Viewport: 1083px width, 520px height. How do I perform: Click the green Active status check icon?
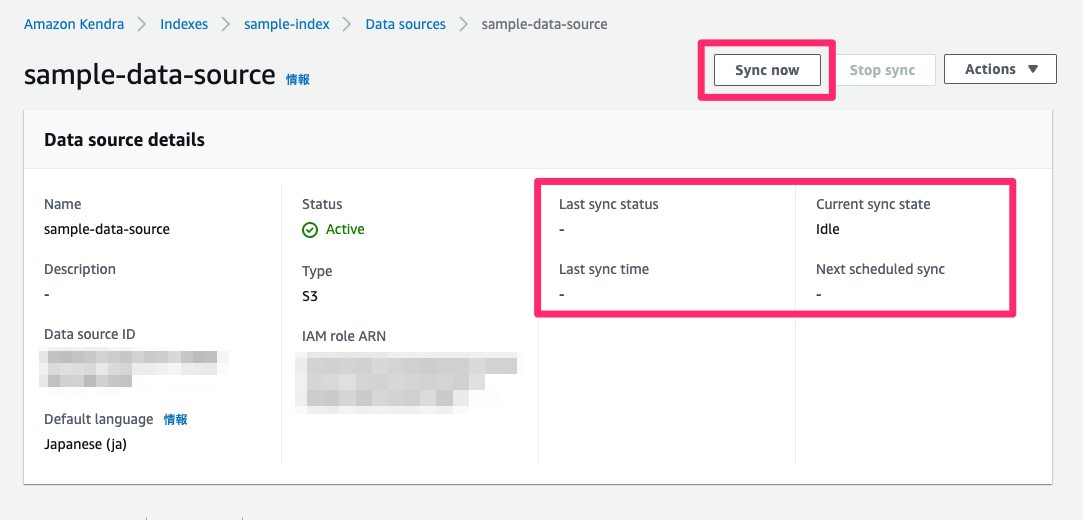click(x=310, y=230)
